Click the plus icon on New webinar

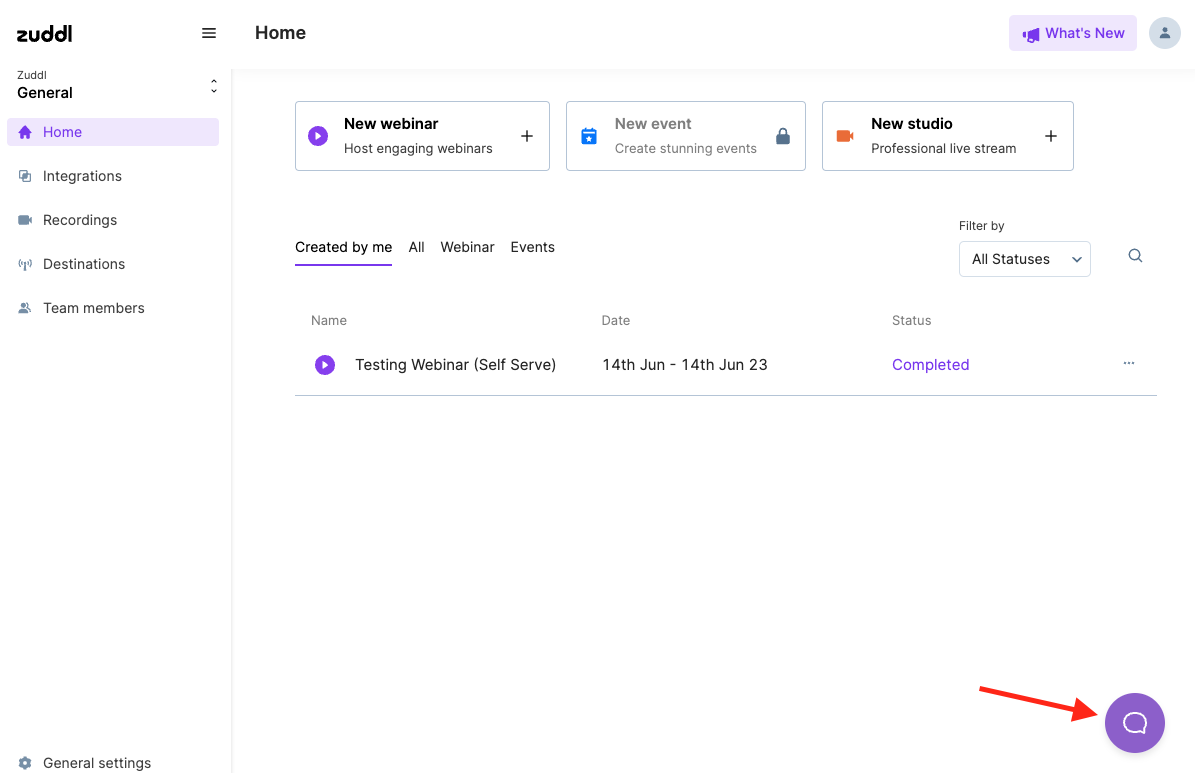[x=527, y=136]
